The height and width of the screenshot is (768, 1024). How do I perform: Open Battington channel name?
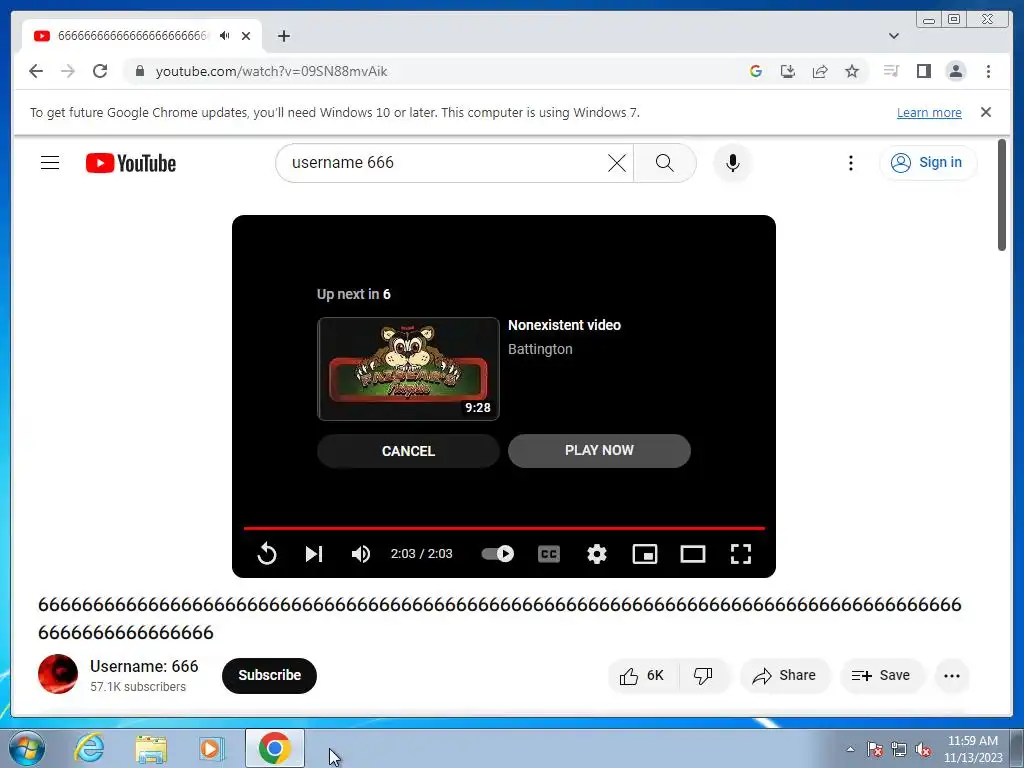pyautogui.click(x=540, y=349)
